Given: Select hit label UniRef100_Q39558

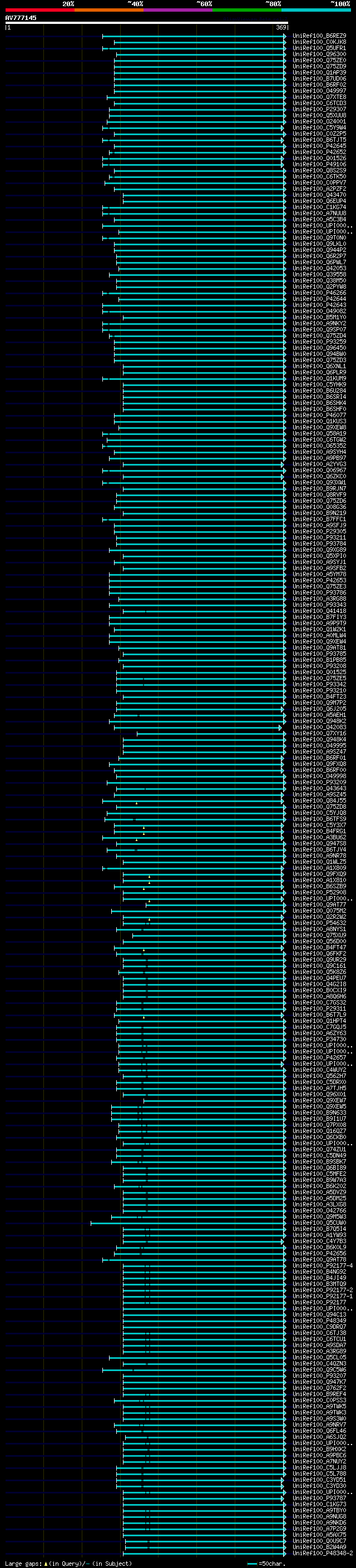Looking at the screenshot, I should (319, 275).
